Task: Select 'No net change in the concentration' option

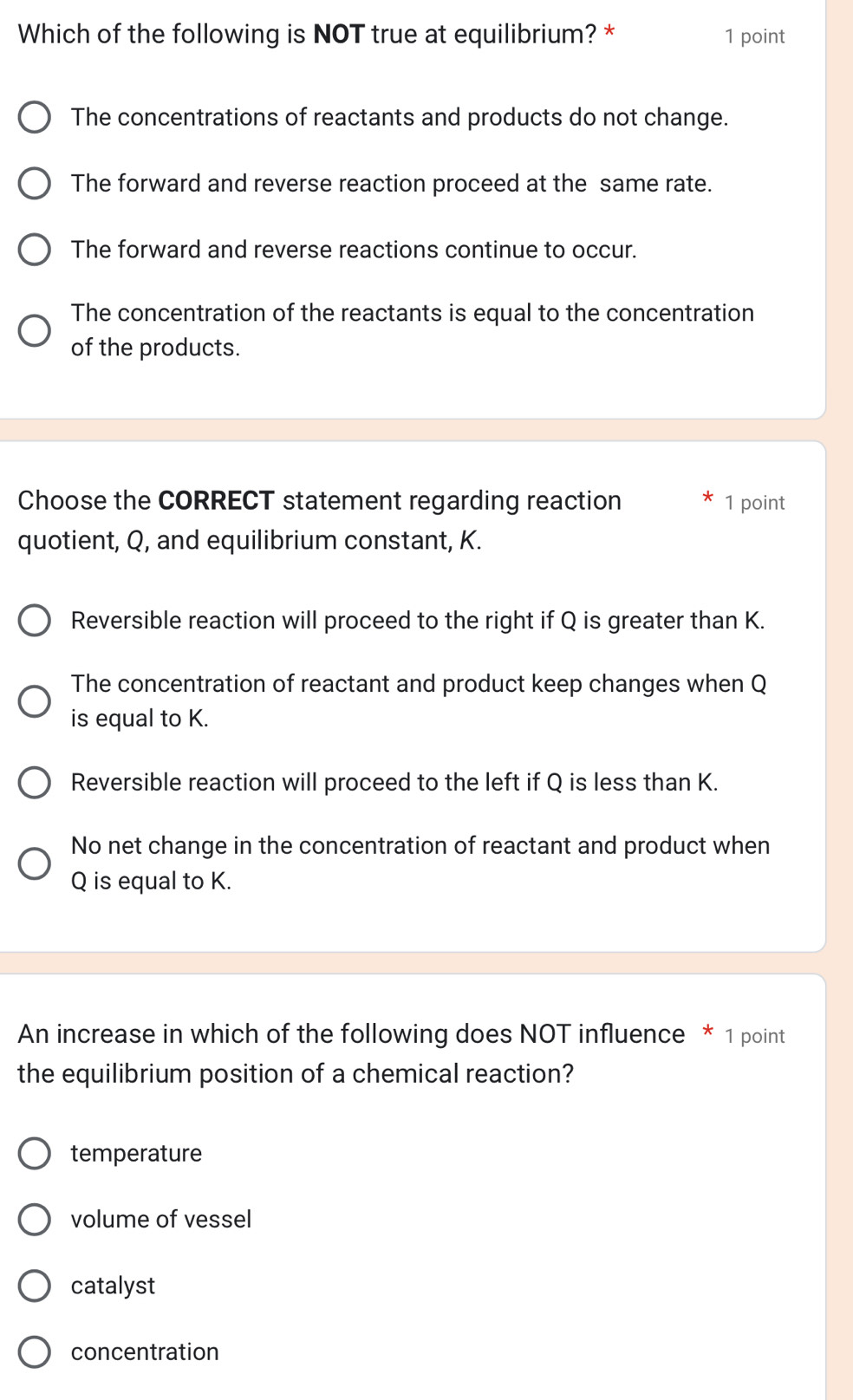Action: (x=35, y=863)
